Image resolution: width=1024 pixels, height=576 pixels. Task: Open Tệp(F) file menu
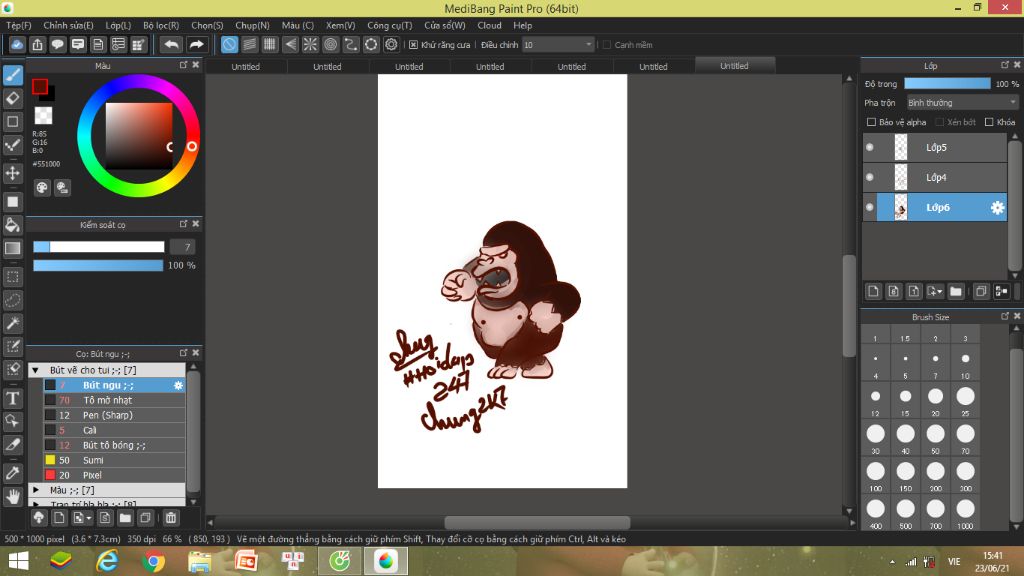pyautogui.click(x=18, y=25)
